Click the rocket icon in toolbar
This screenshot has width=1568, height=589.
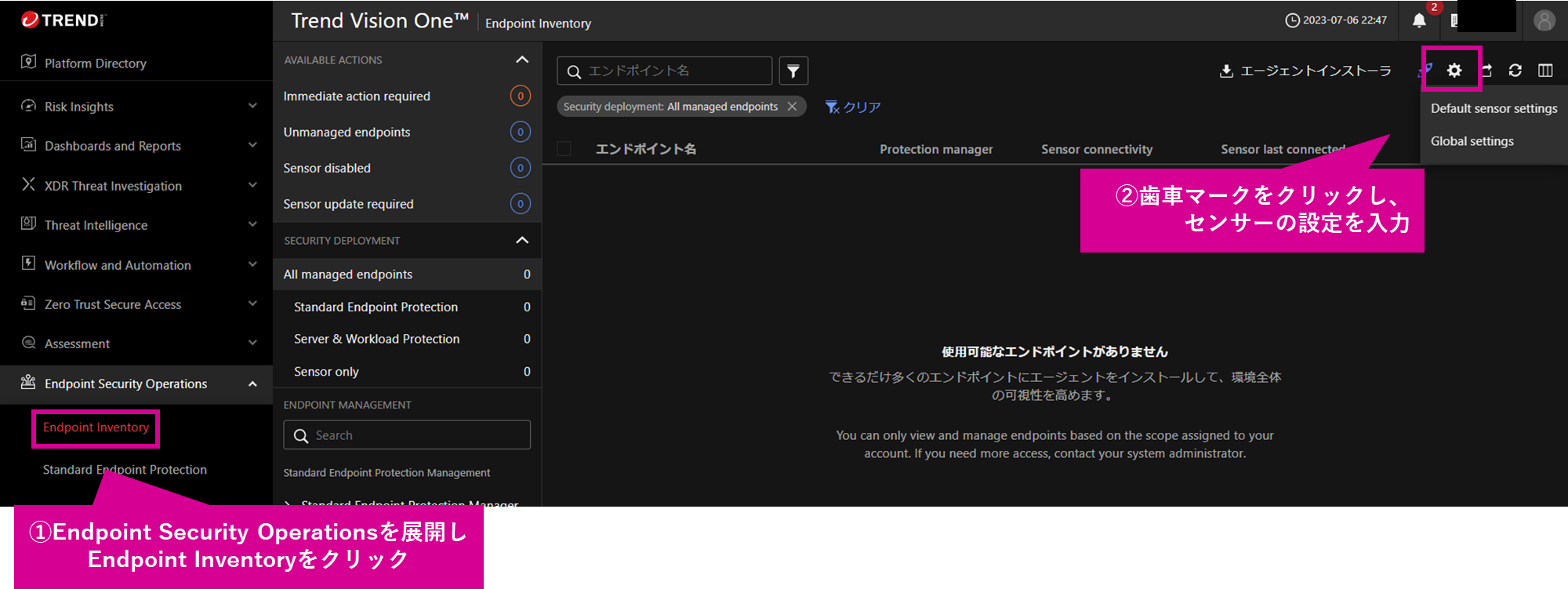point(1425,71)
